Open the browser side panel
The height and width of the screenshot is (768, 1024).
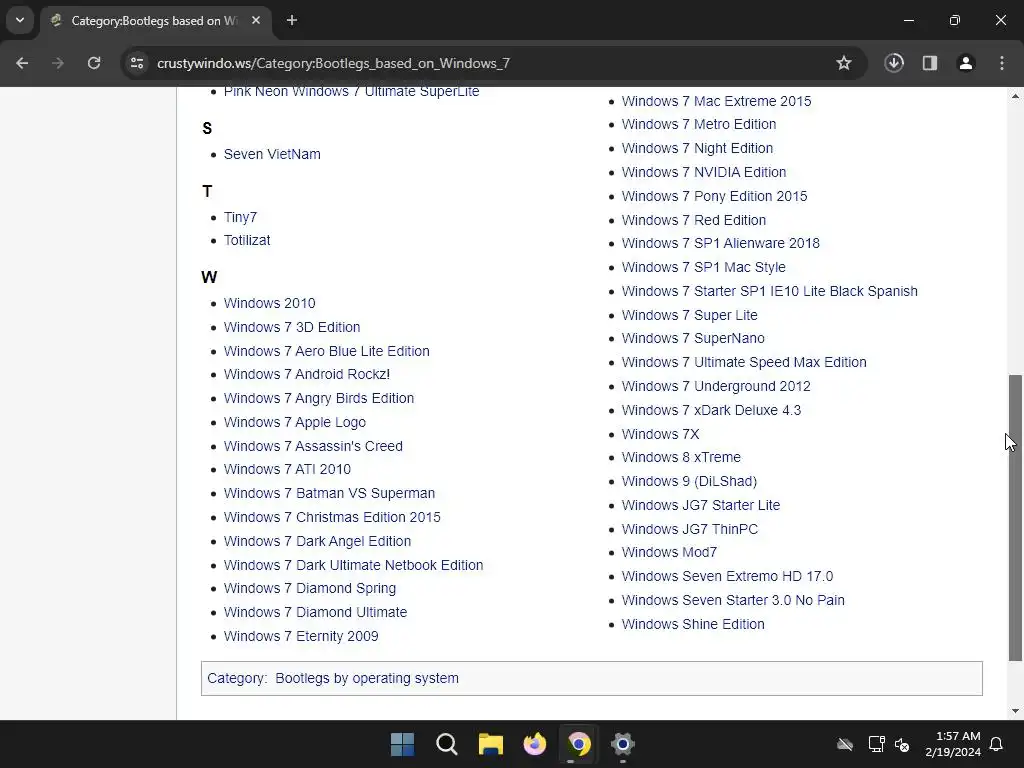click(930, 63)
